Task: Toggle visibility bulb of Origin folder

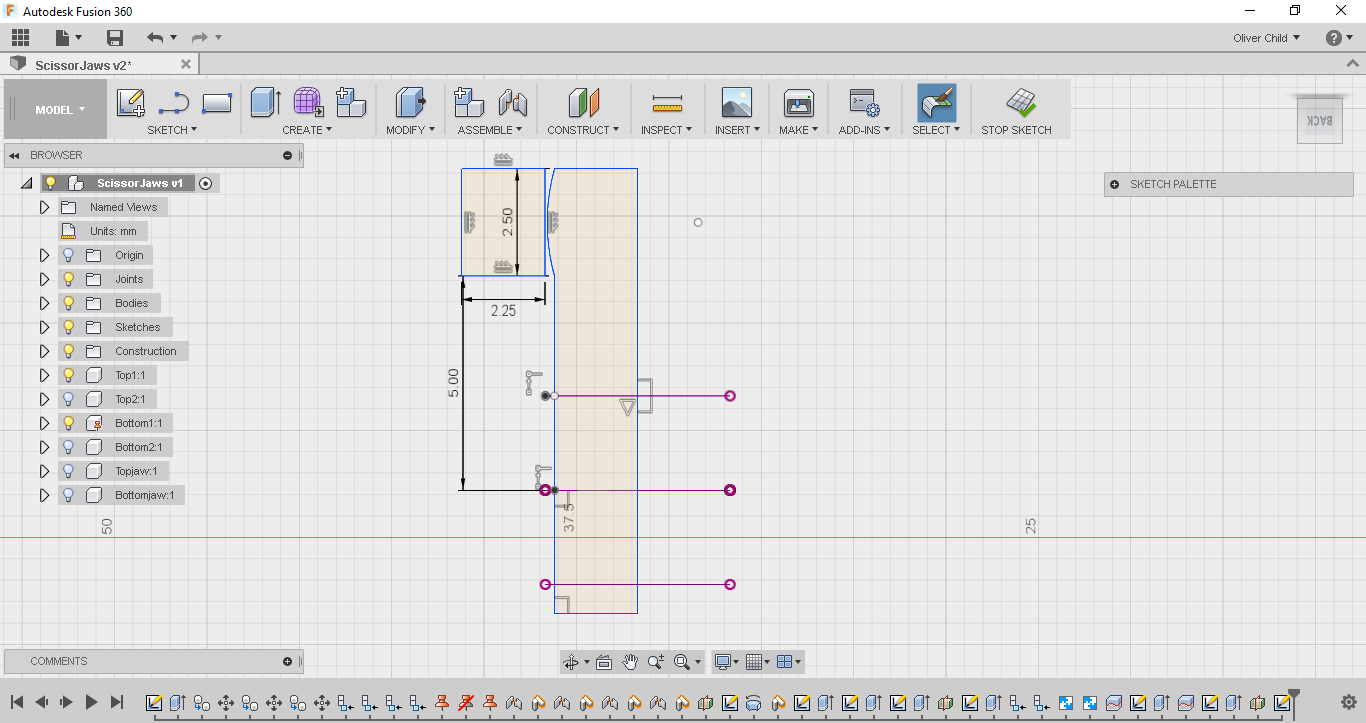Action: pyautogui.click(x=69, y=255)
